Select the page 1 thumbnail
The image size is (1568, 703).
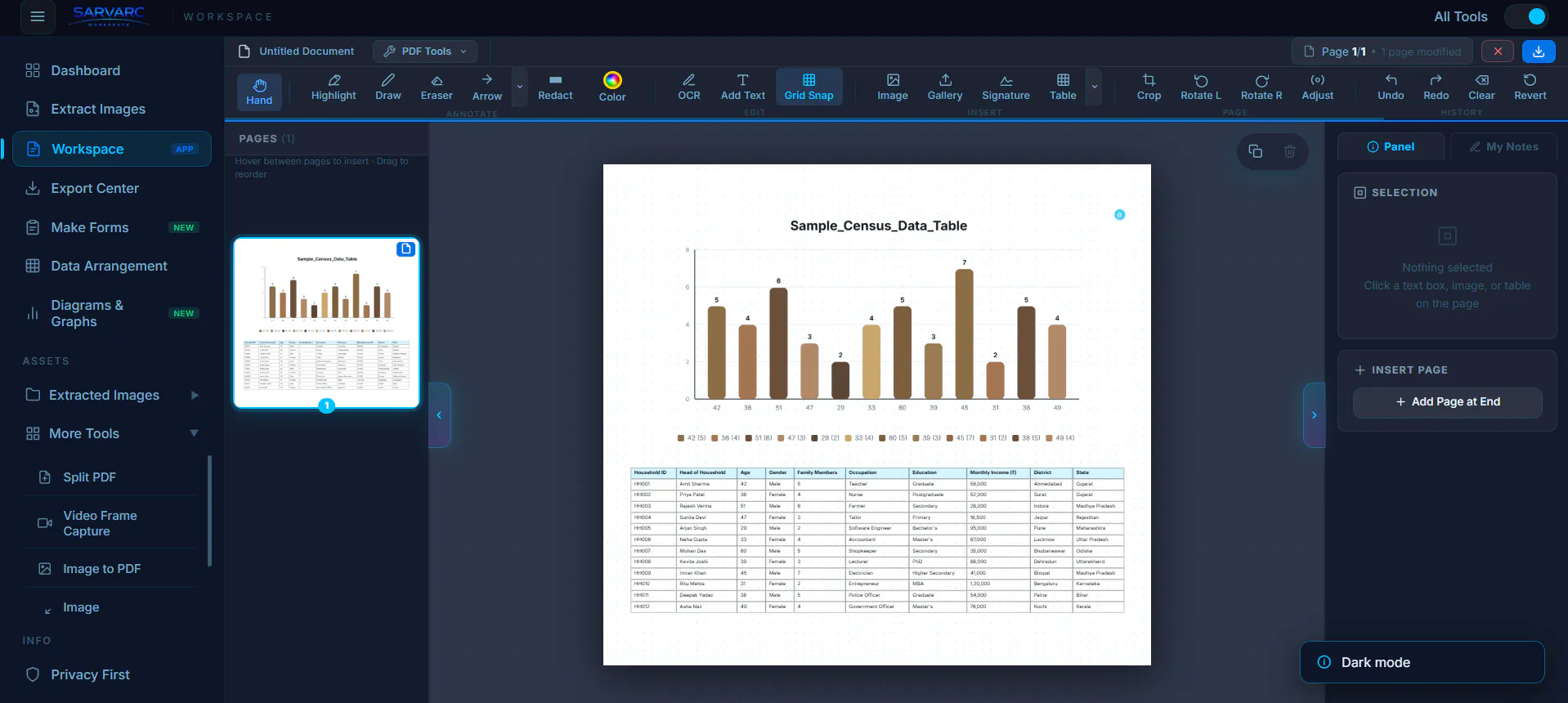point(326,323)
